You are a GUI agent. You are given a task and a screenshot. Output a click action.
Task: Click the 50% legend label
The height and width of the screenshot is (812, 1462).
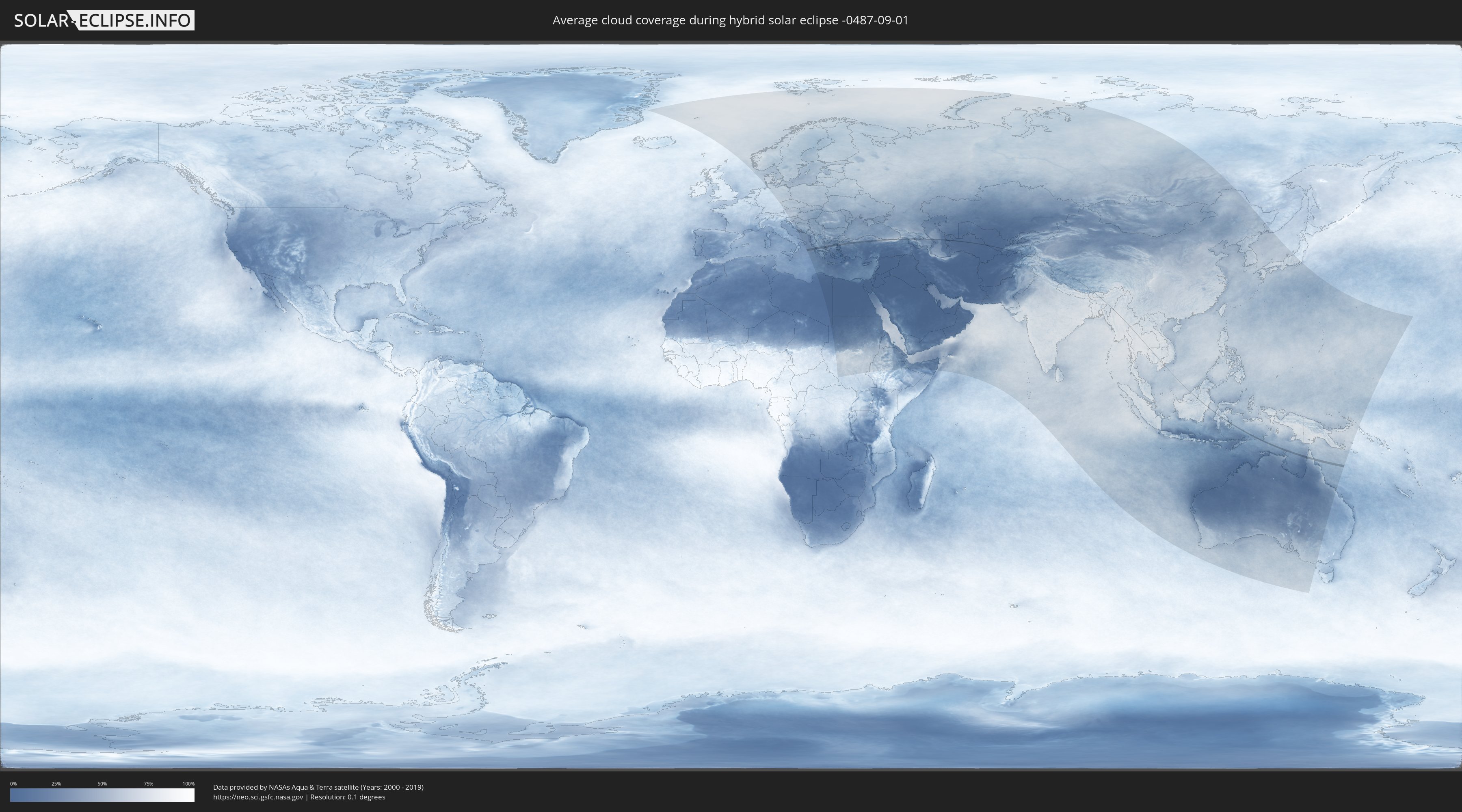pos(102,784)
